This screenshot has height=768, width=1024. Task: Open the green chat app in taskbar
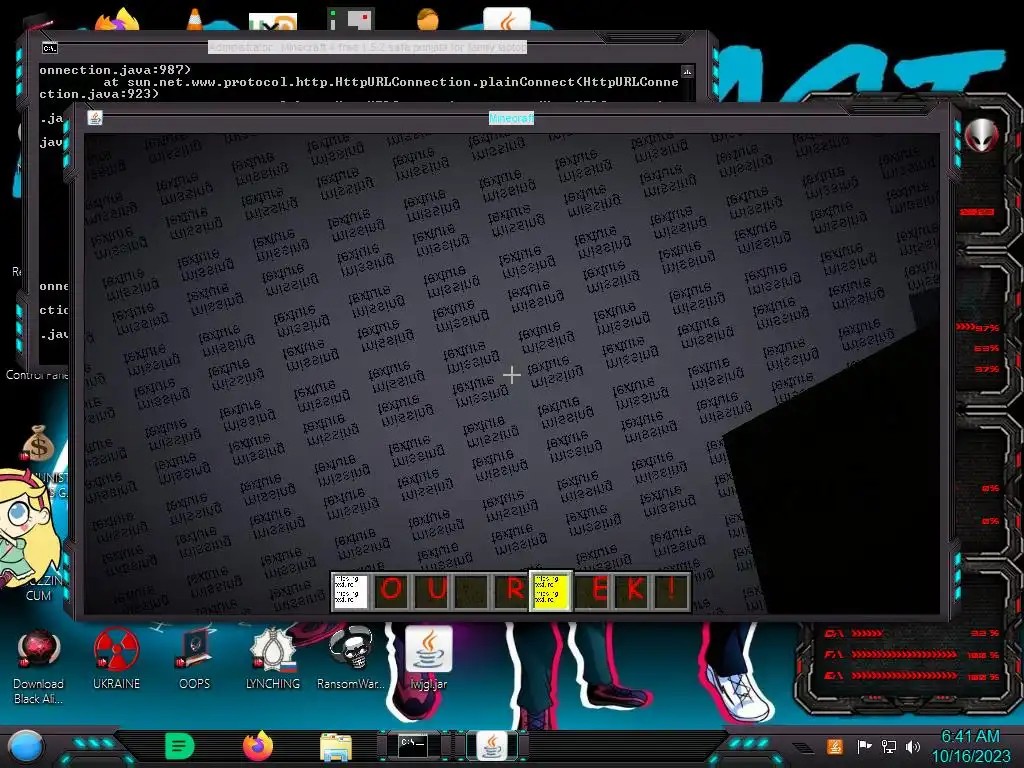pos(180,746)
